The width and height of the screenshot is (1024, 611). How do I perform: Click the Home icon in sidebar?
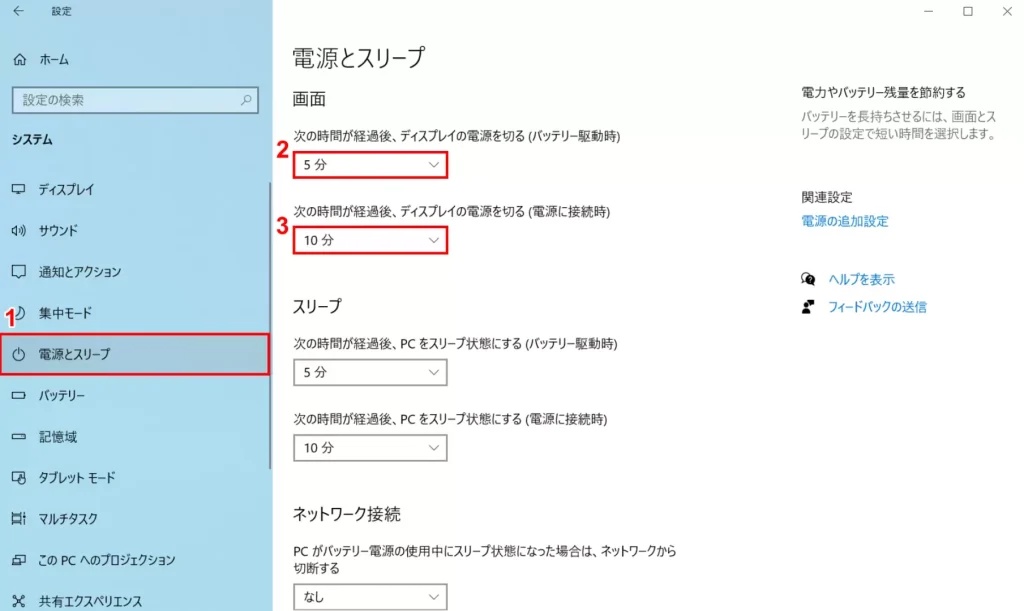[20, 59]
